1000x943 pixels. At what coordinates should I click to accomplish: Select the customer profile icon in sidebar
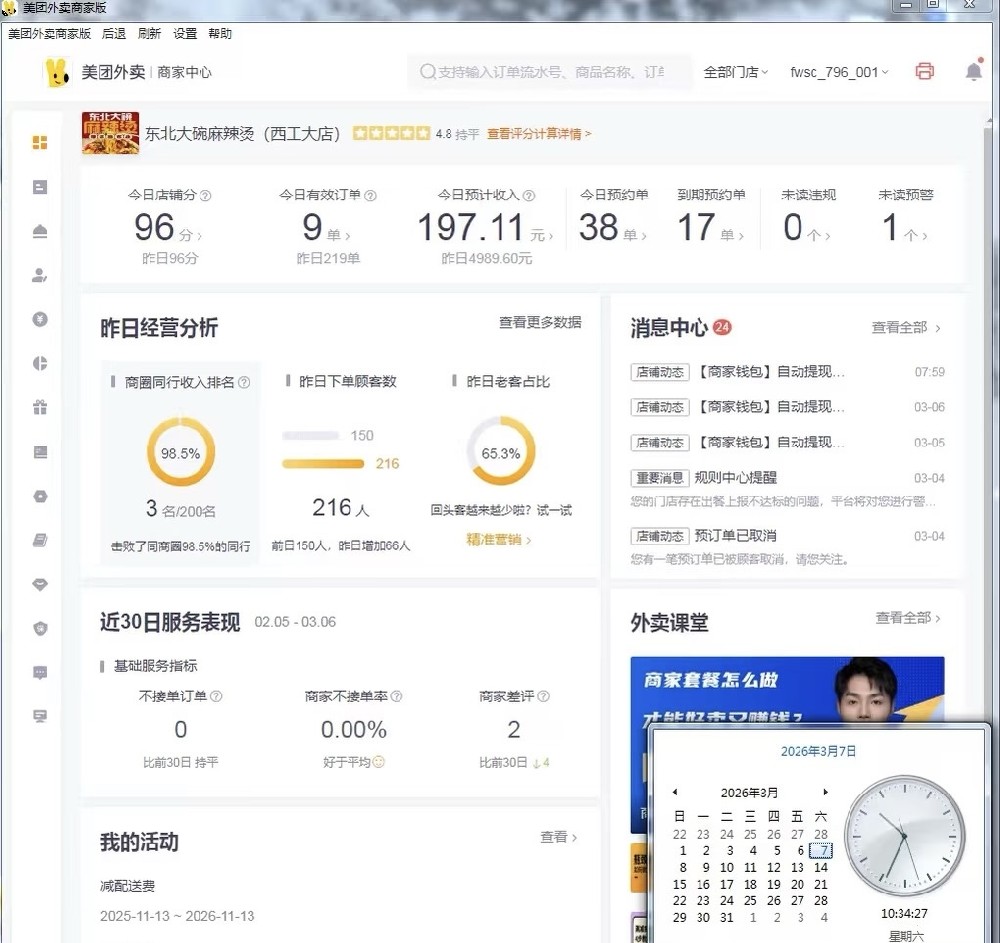tap(38, 275)
